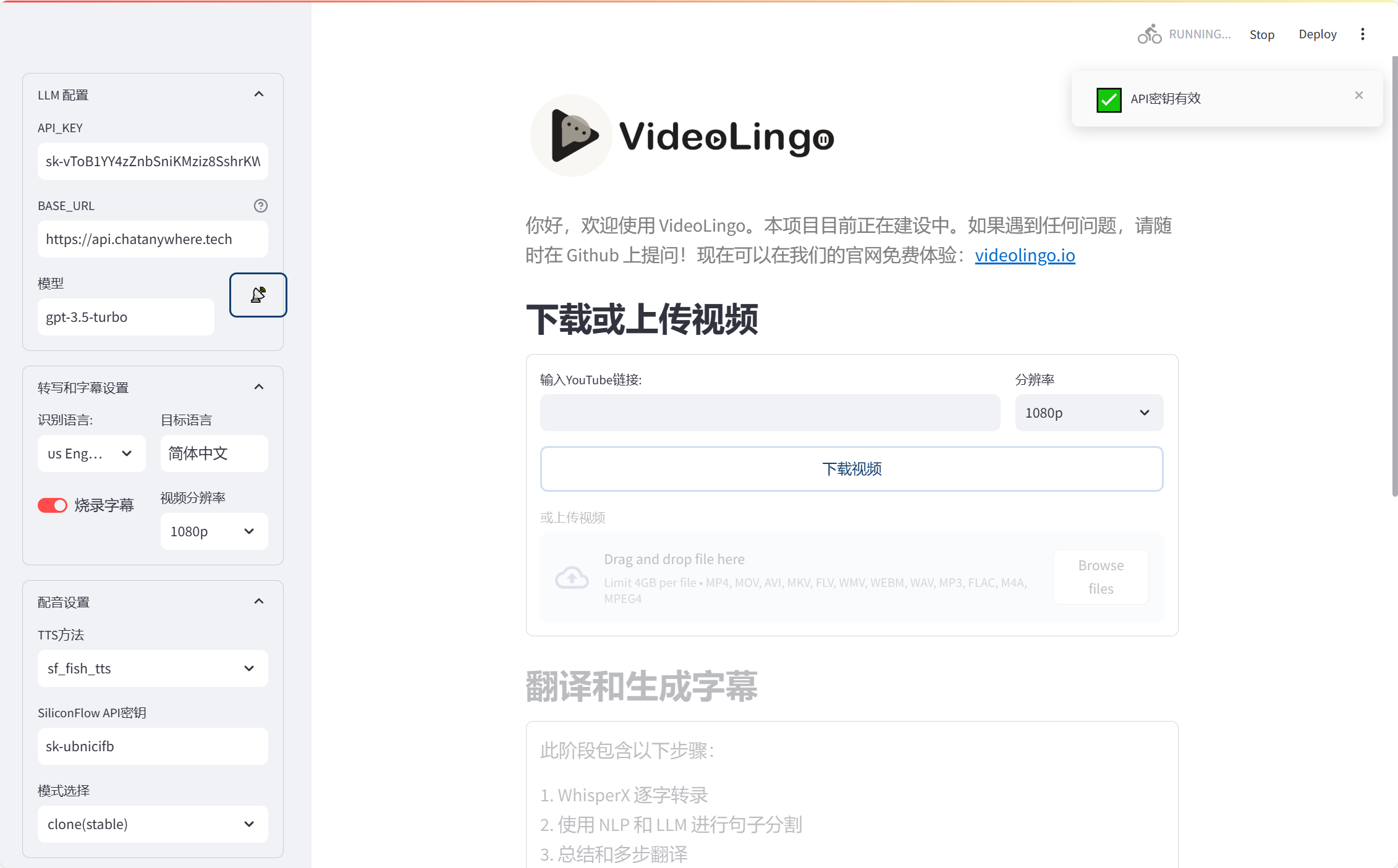Click the satellite API check icon button
This screenshot has width=1398, height=868.
pyautogui.click(x=258, y=295)
